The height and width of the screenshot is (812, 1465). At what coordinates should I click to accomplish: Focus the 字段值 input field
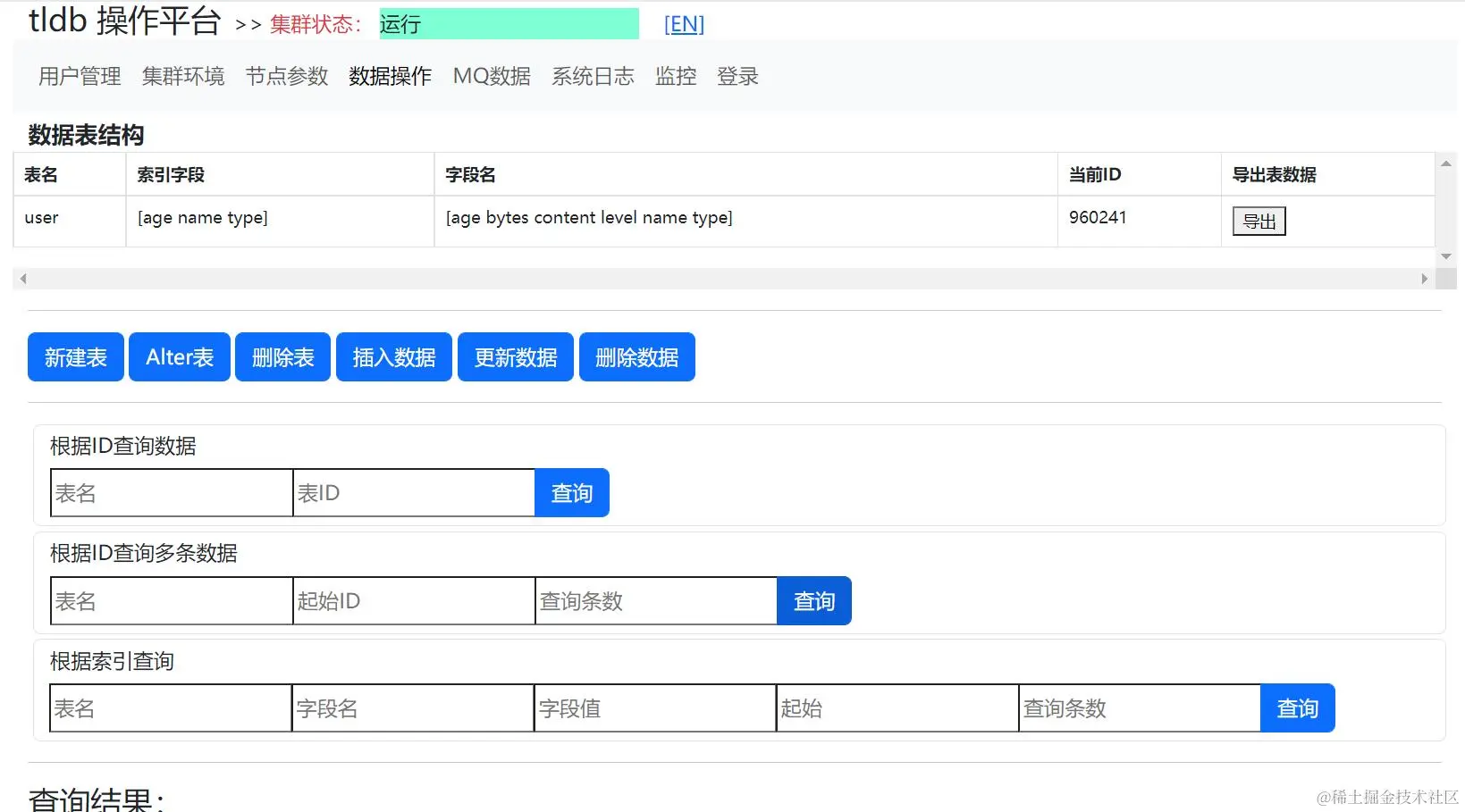tap(655, 708)
